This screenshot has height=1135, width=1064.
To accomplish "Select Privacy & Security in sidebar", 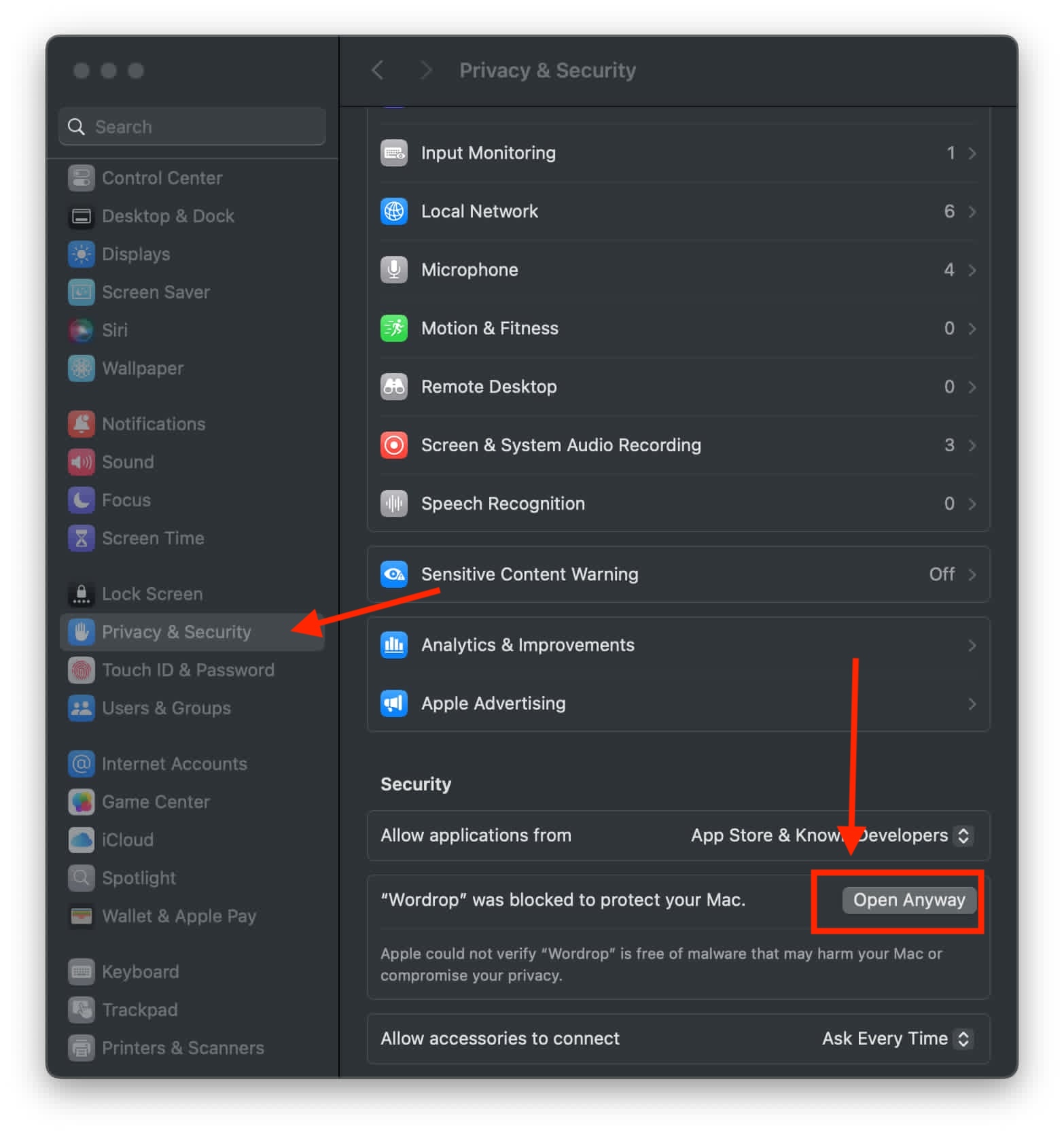I will (x=192, y=632).
